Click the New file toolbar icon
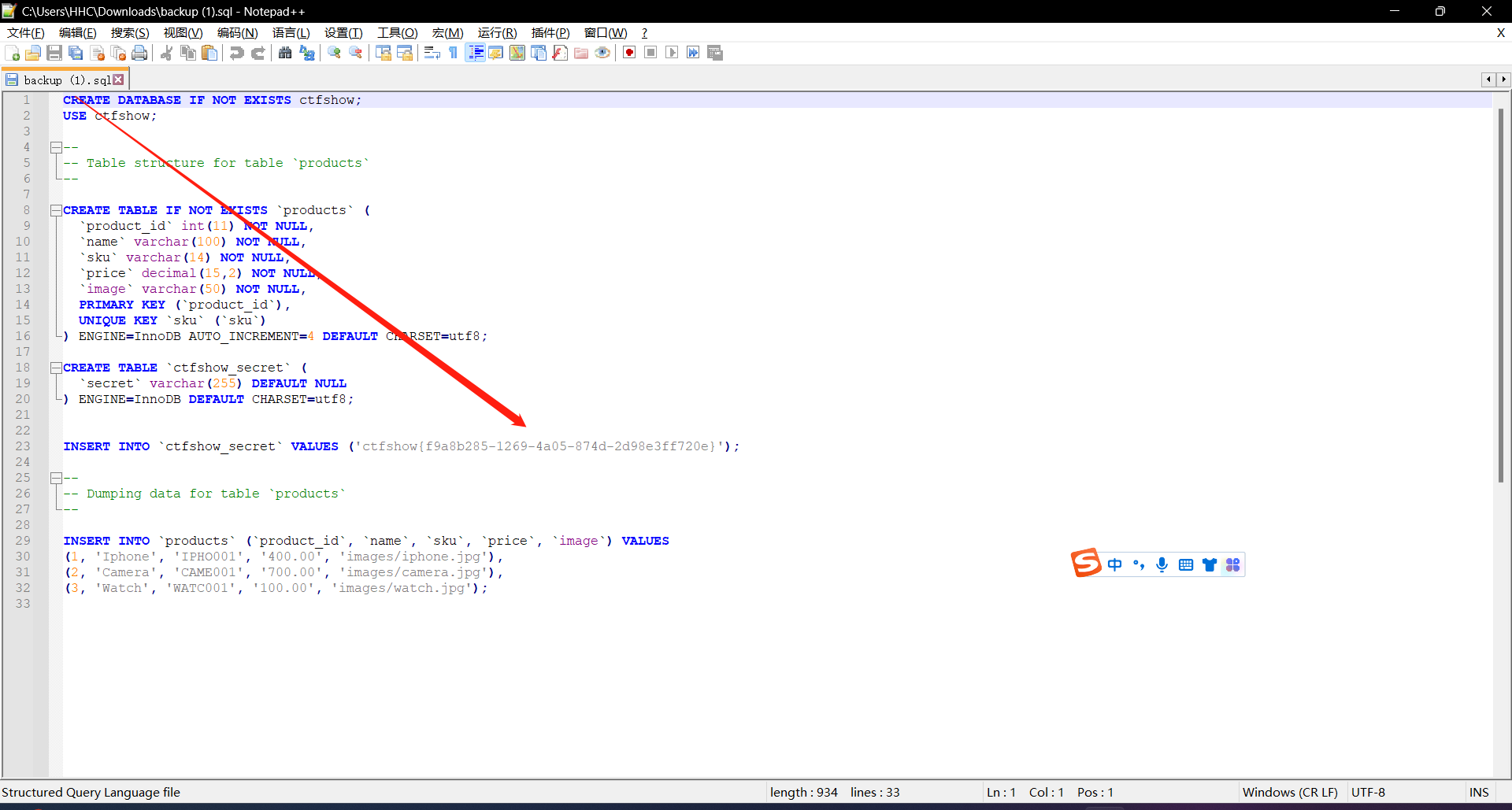Viewport: 1512px width, 810px height. coord(13,53)
